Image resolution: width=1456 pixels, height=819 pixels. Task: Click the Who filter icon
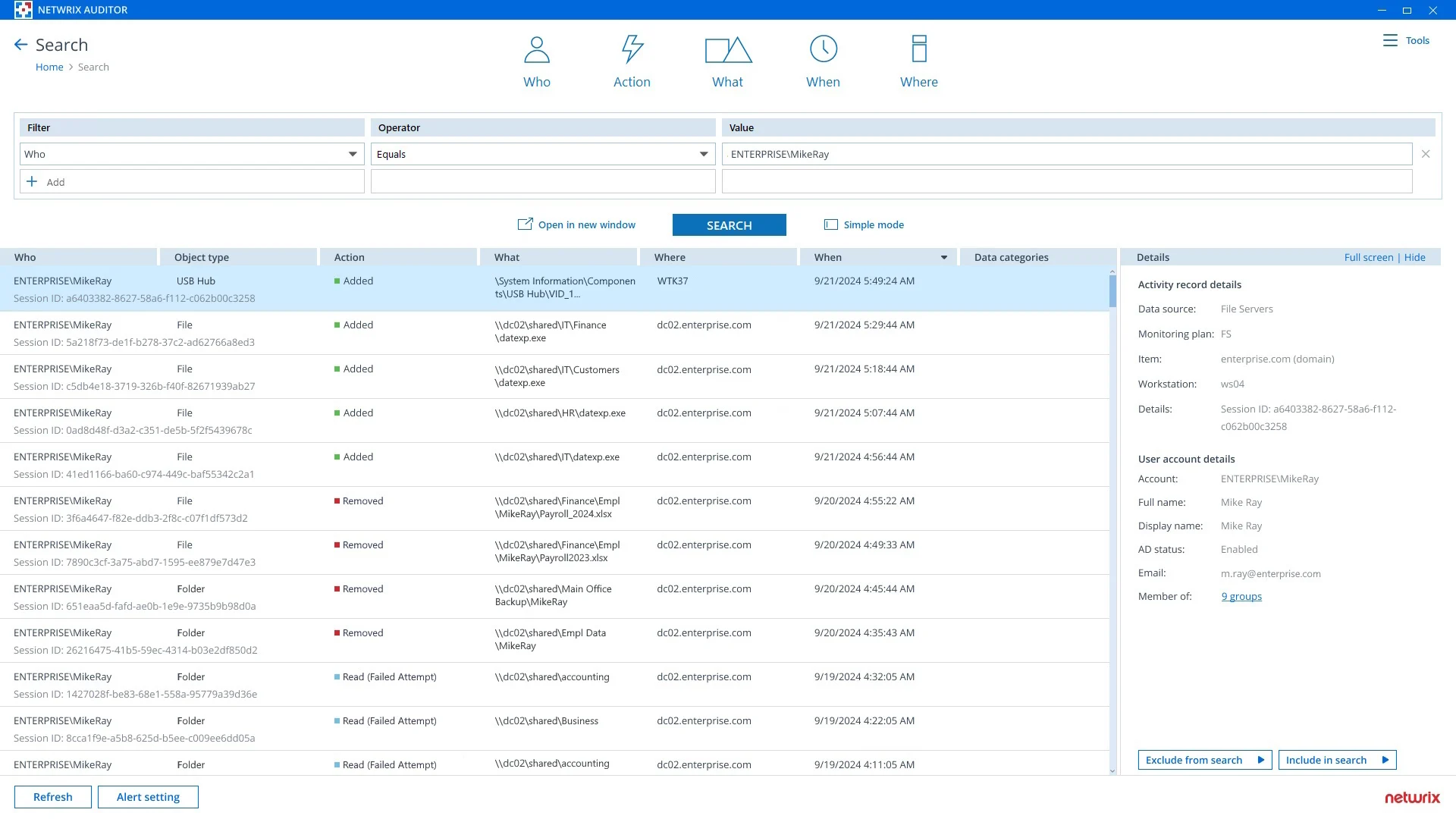(x=537, y=49)
